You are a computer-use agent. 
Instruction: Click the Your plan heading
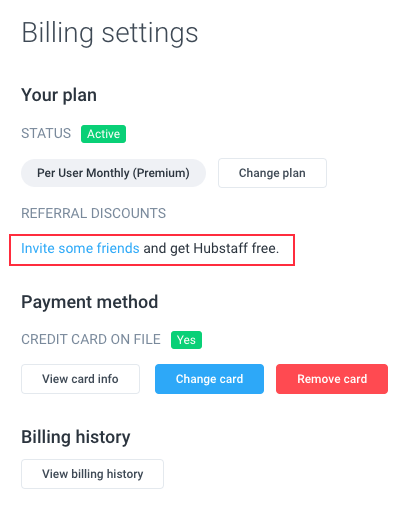[x=59, y=95]
